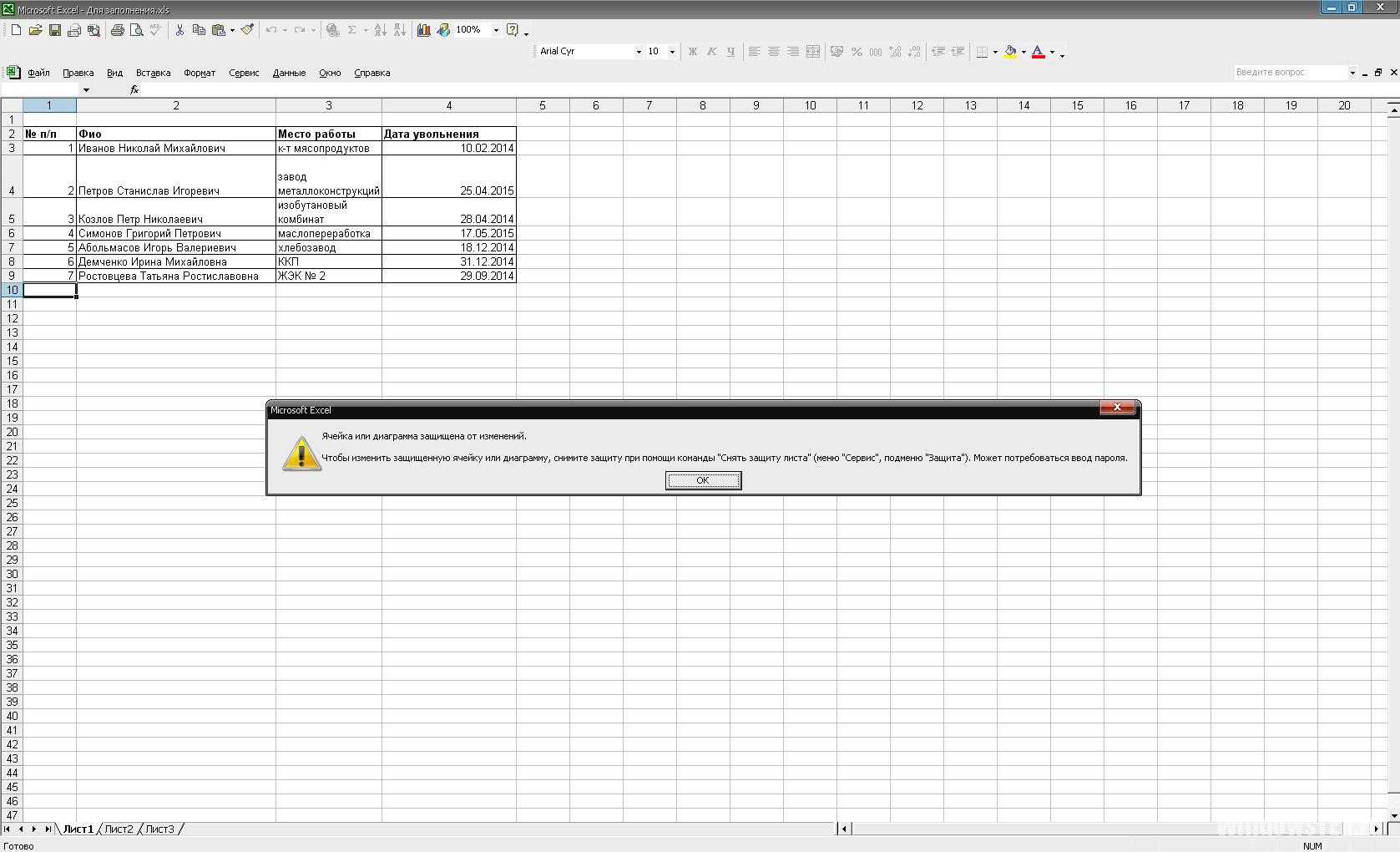Viewport: 1400px width, 852px height.
Task: Expand the Paste options arrow
Action: 232,30
